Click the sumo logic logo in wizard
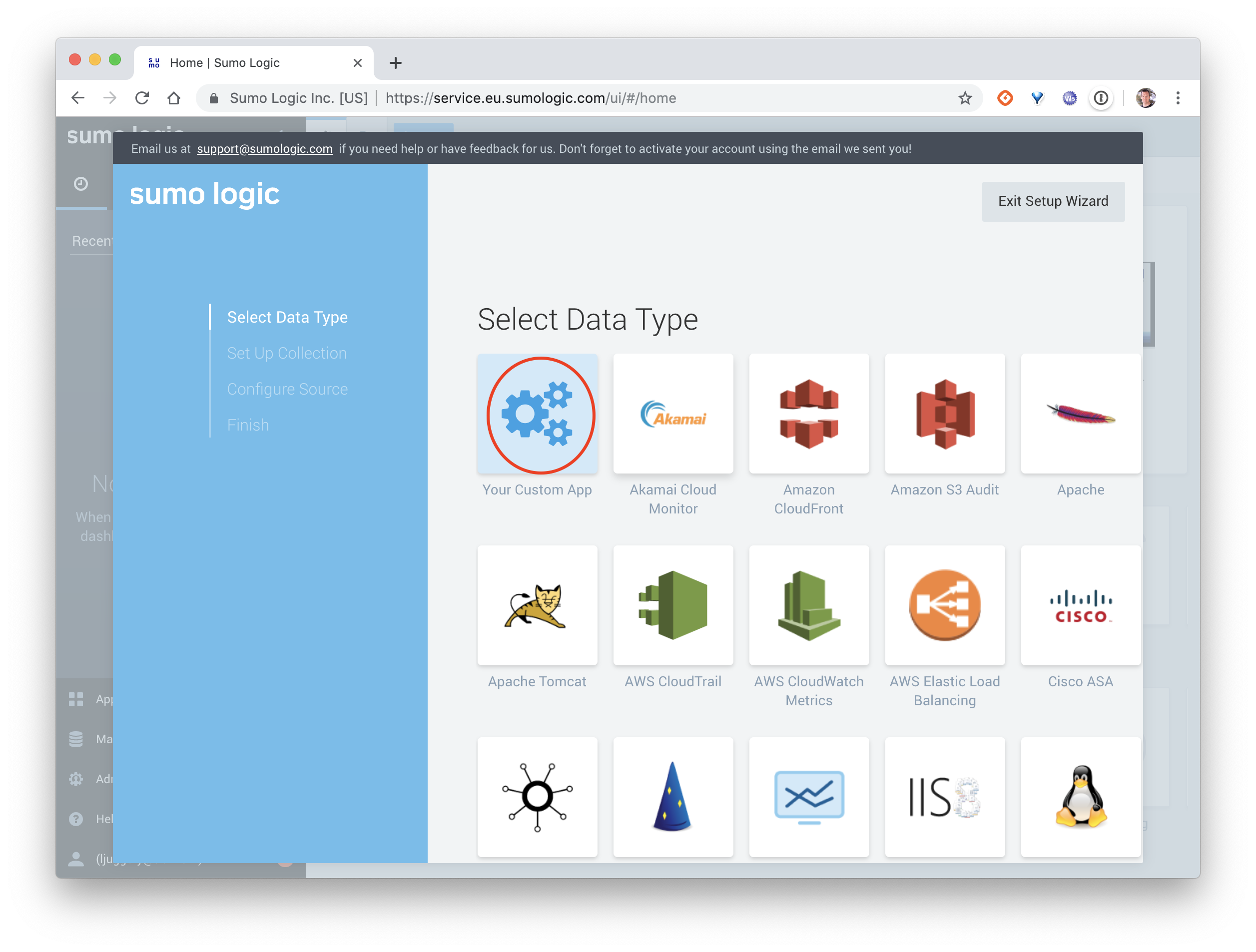Image resolution: width=1256 pixels, height=952 pixels. coord(204,194)
